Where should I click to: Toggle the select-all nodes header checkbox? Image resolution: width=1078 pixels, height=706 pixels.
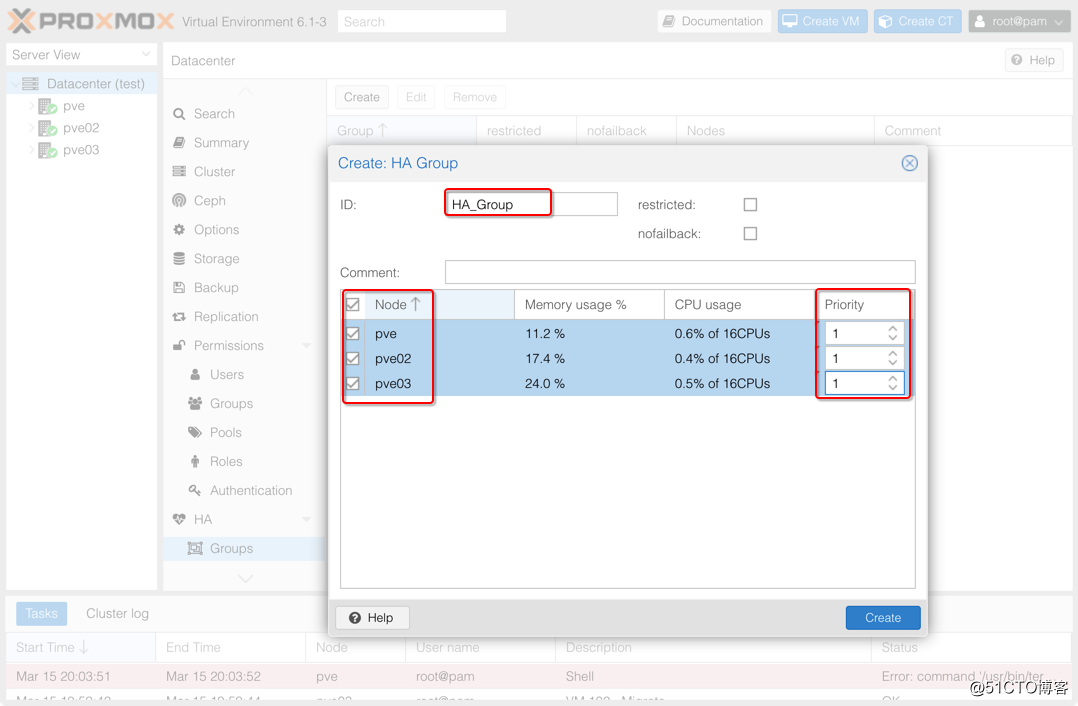[353, 305]
